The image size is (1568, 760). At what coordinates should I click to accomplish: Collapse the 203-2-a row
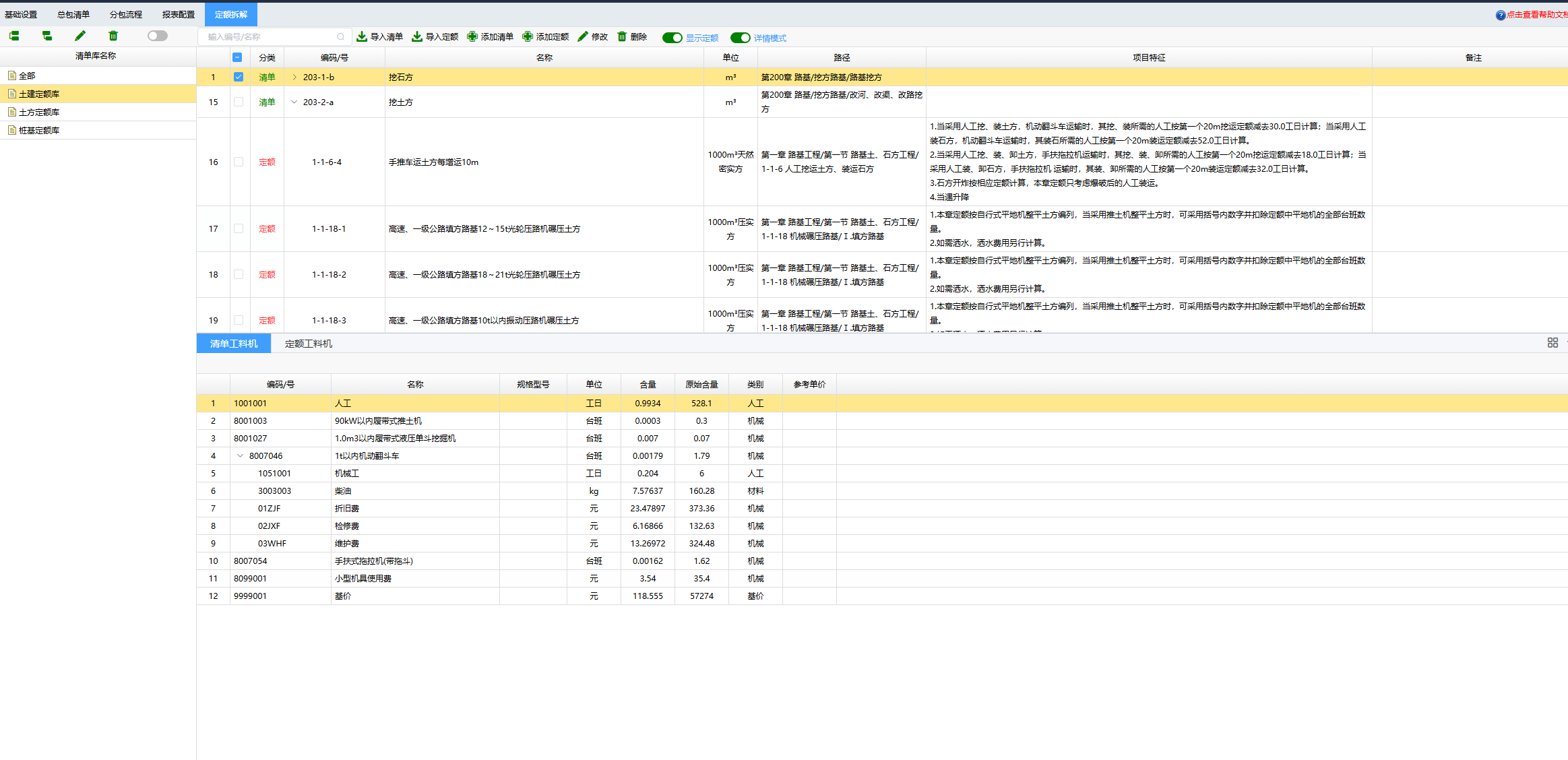[x=294, y=102]
